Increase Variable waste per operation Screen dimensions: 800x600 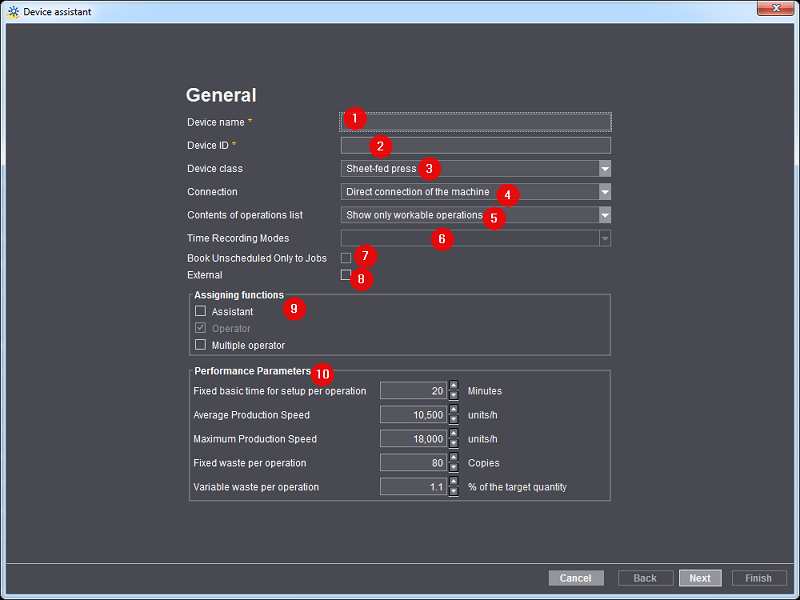tap(455, 483)
